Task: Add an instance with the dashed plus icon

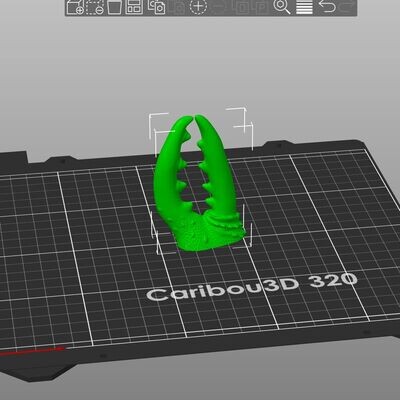Action: (x=198, y=6)
